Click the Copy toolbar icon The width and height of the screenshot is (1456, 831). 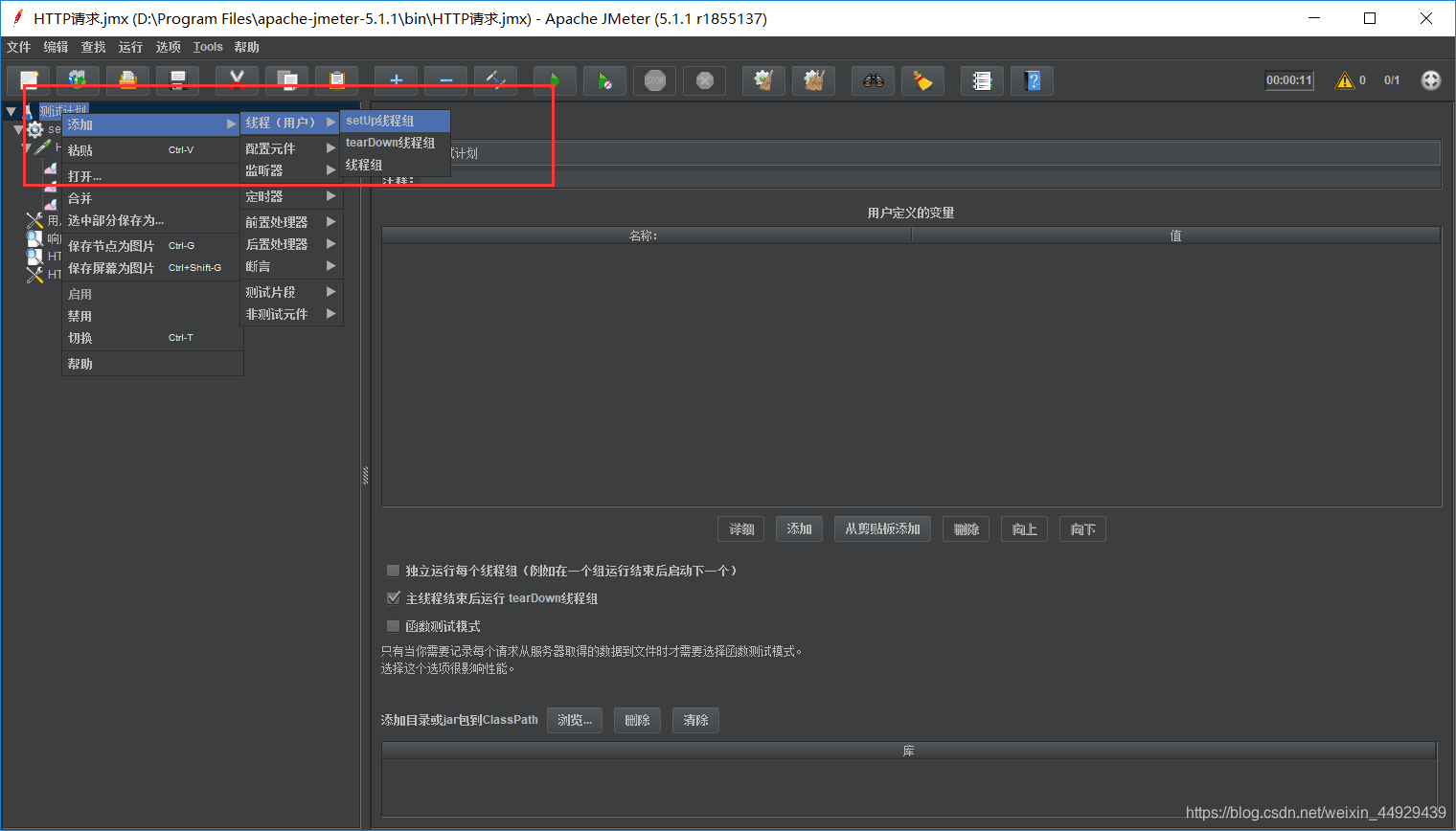(286, 80)
